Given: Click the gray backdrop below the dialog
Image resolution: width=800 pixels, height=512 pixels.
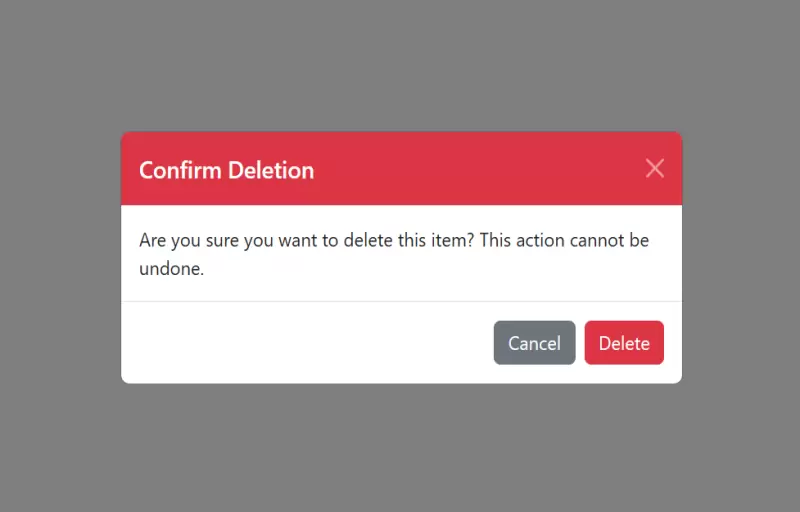Looking at the screenshot, I should (x=400, y=450).
